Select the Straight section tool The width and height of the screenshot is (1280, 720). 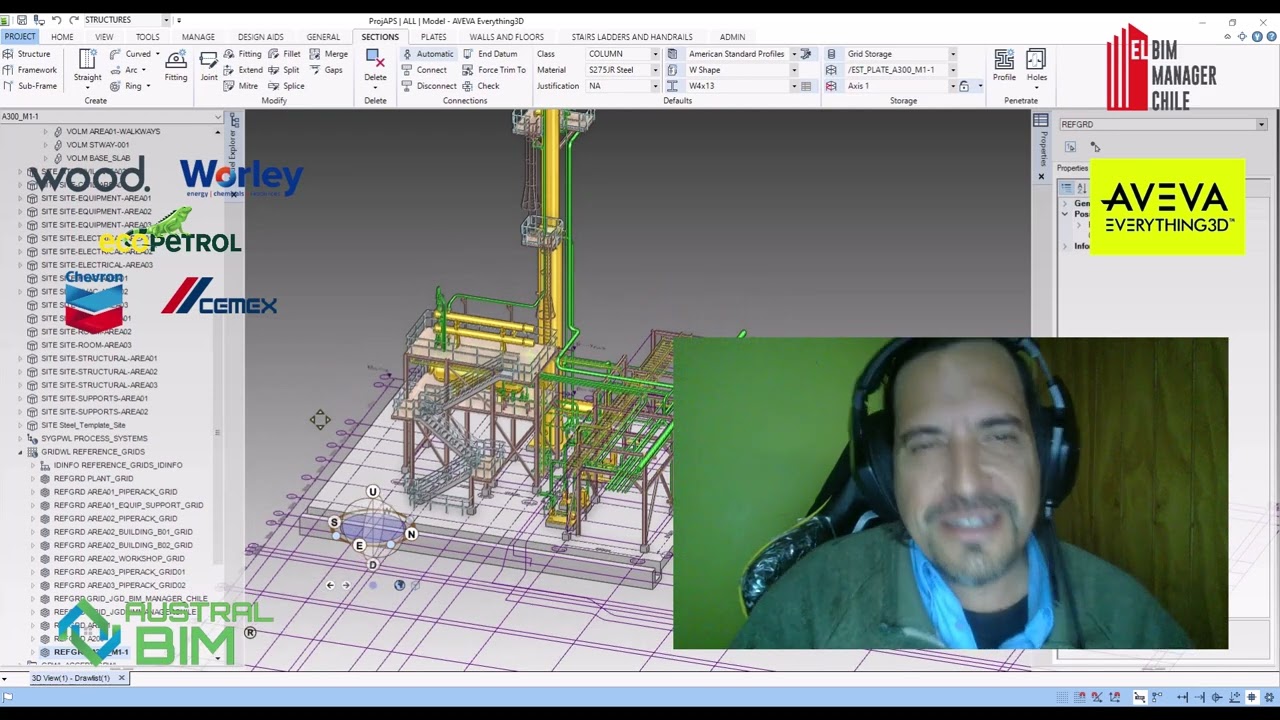pyautogui.click(x=87, y=66)
